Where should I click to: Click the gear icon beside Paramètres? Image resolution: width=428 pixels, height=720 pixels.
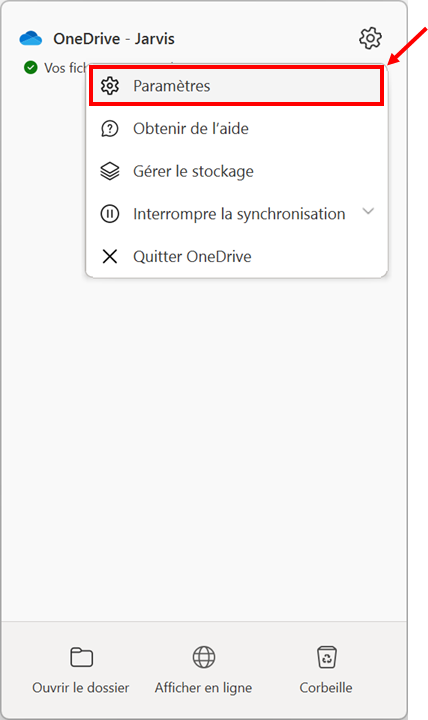coord(110,86)
